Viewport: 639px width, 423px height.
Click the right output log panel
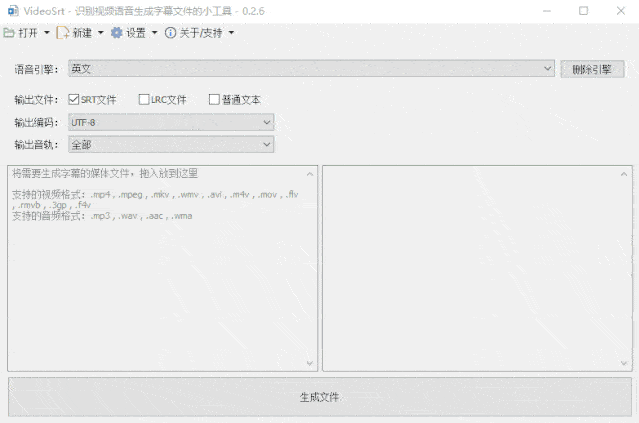coord(477,268)
